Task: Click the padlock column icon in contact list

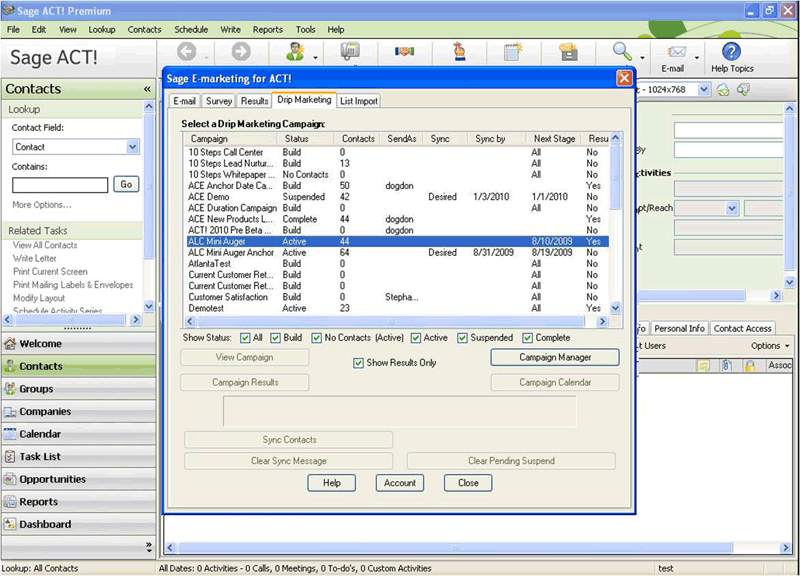Action: (x=750, y=365)
